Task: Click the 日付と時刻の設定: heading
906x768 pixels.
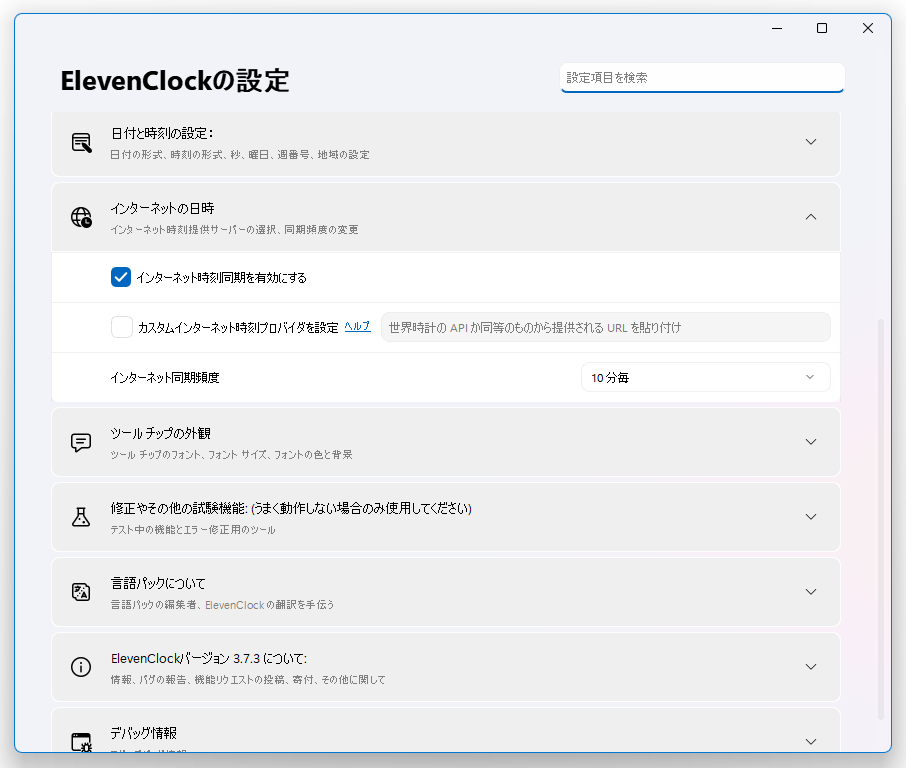Action: [x=162, y=133]
